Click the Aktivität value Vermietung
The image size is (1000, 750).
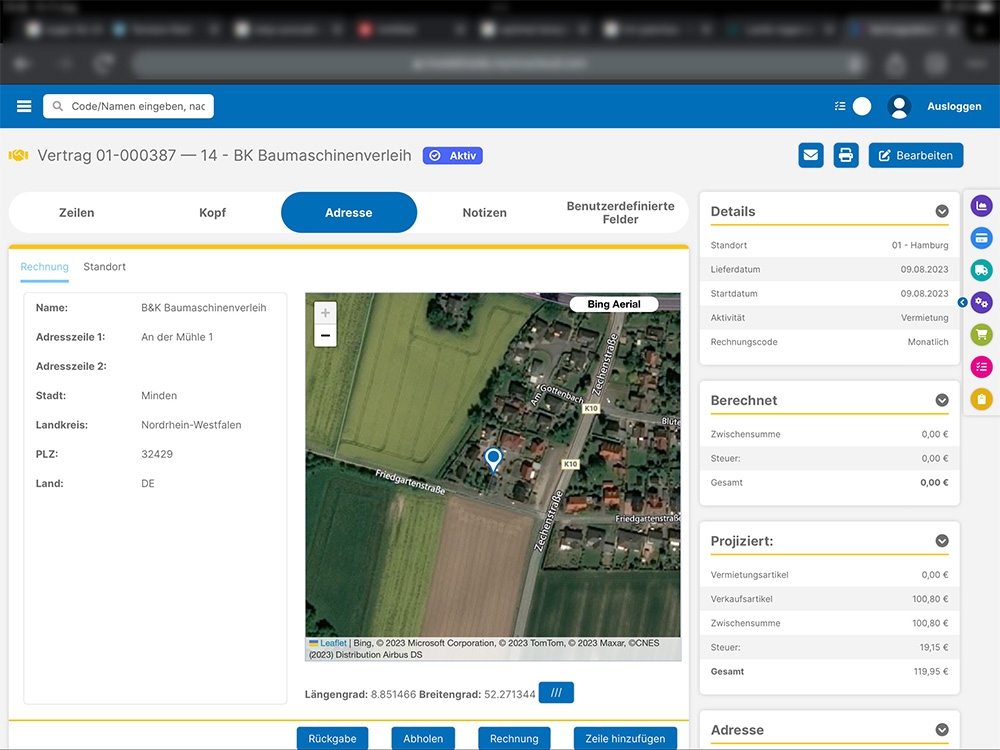[924, 318]
